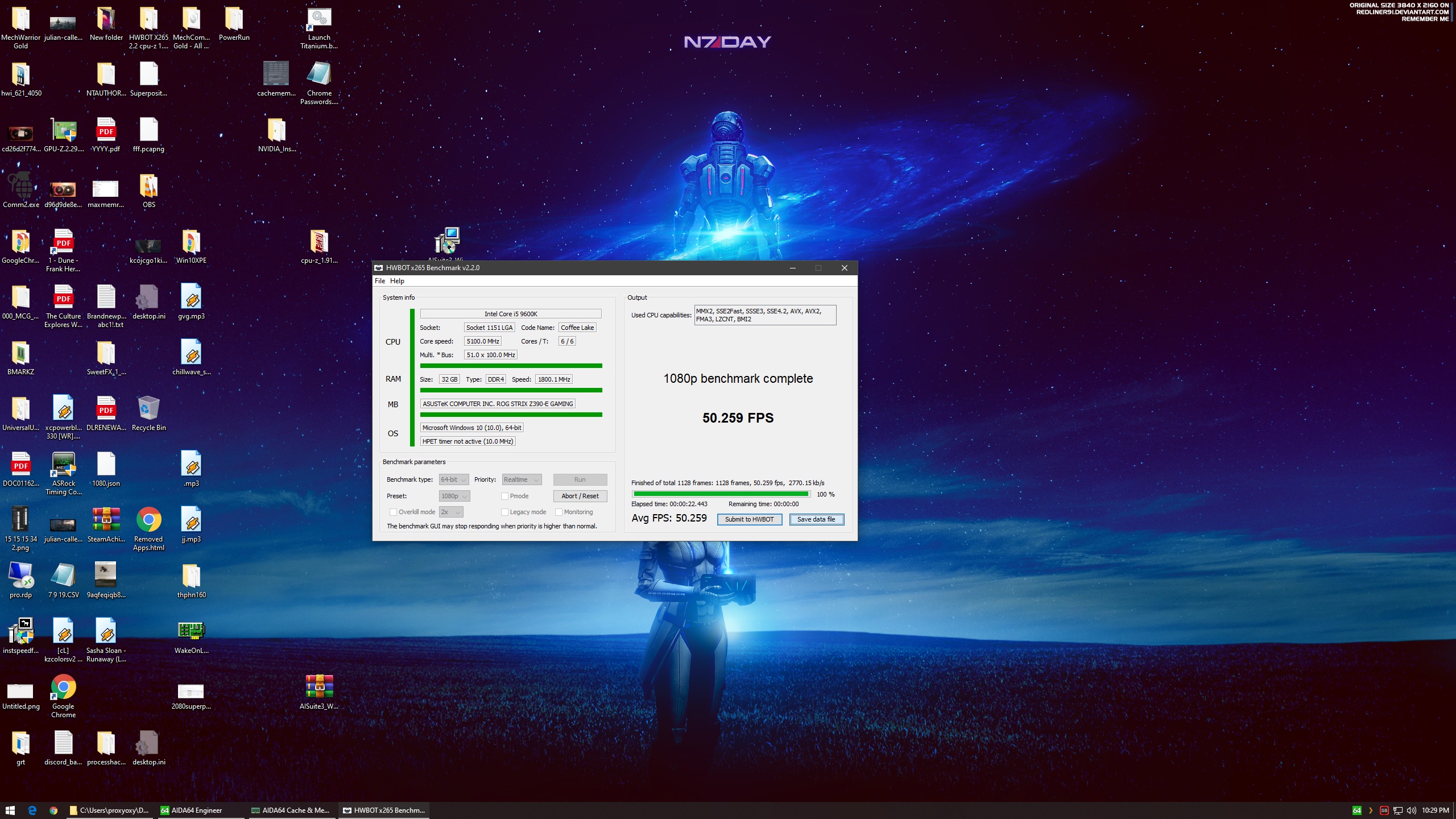1456x819 pixels.
Task: Switch to HWBOT x265 Benchmark taskbar item
Action: [384, 810]
